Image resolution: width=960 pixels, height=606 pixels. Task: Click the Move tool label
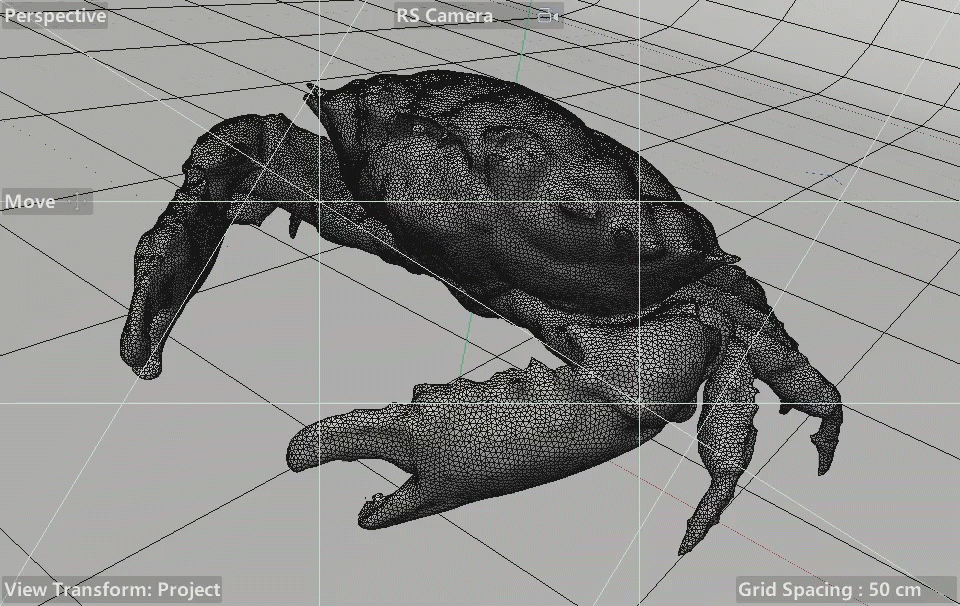pyautogui.click(x=30, y=201)
